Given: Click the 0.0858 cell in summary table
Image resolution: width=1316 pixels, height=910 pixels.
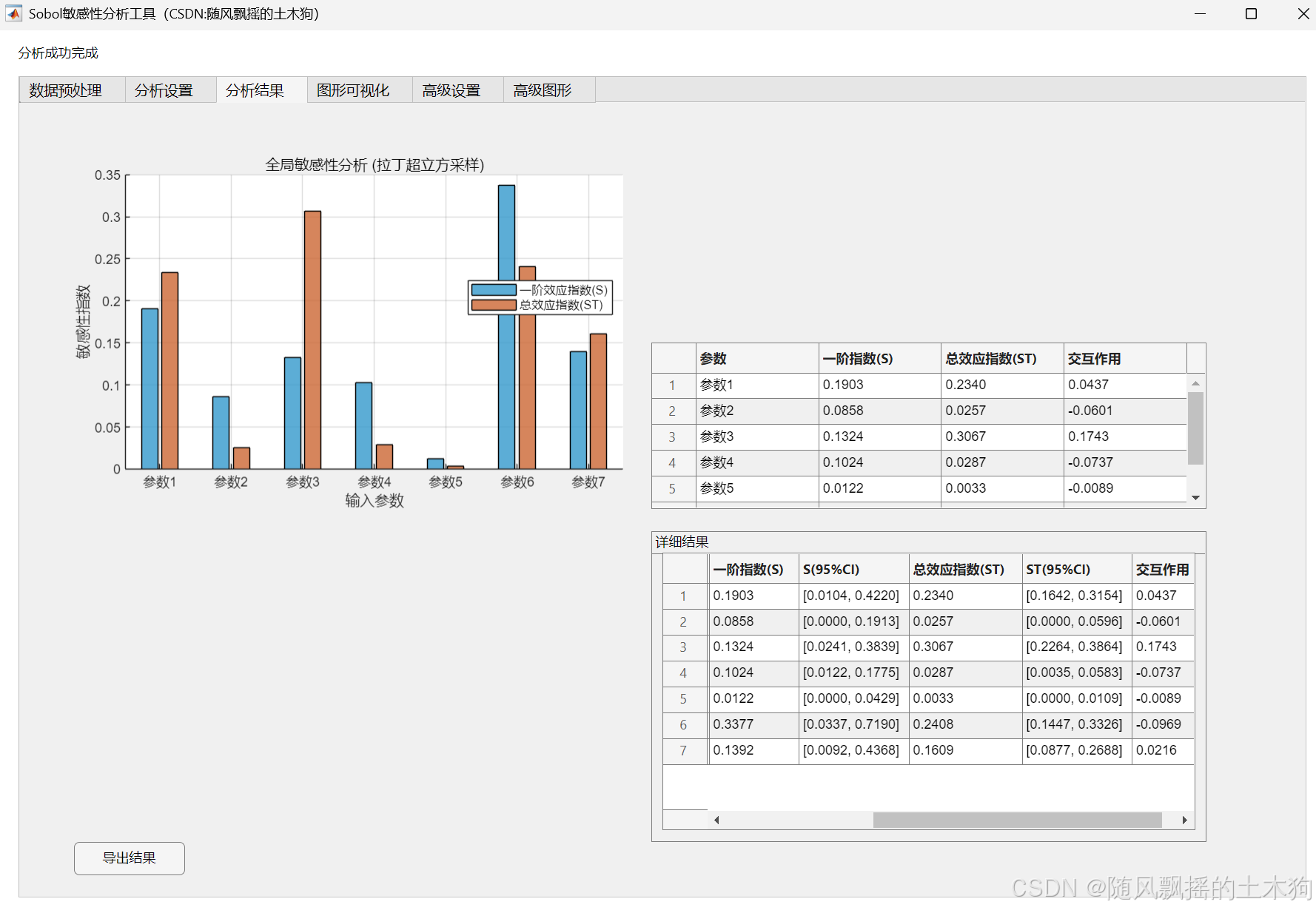Looking at the screenshot, I should pos(880,411).
